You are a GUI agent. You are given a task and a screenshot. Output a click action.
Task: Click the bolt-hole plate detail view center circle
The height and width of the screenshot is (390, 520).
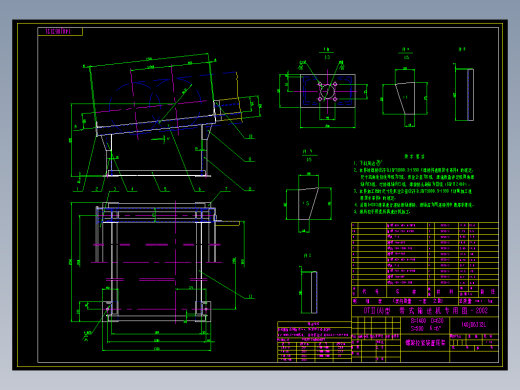pyautogui.click(x=327, y=91)
